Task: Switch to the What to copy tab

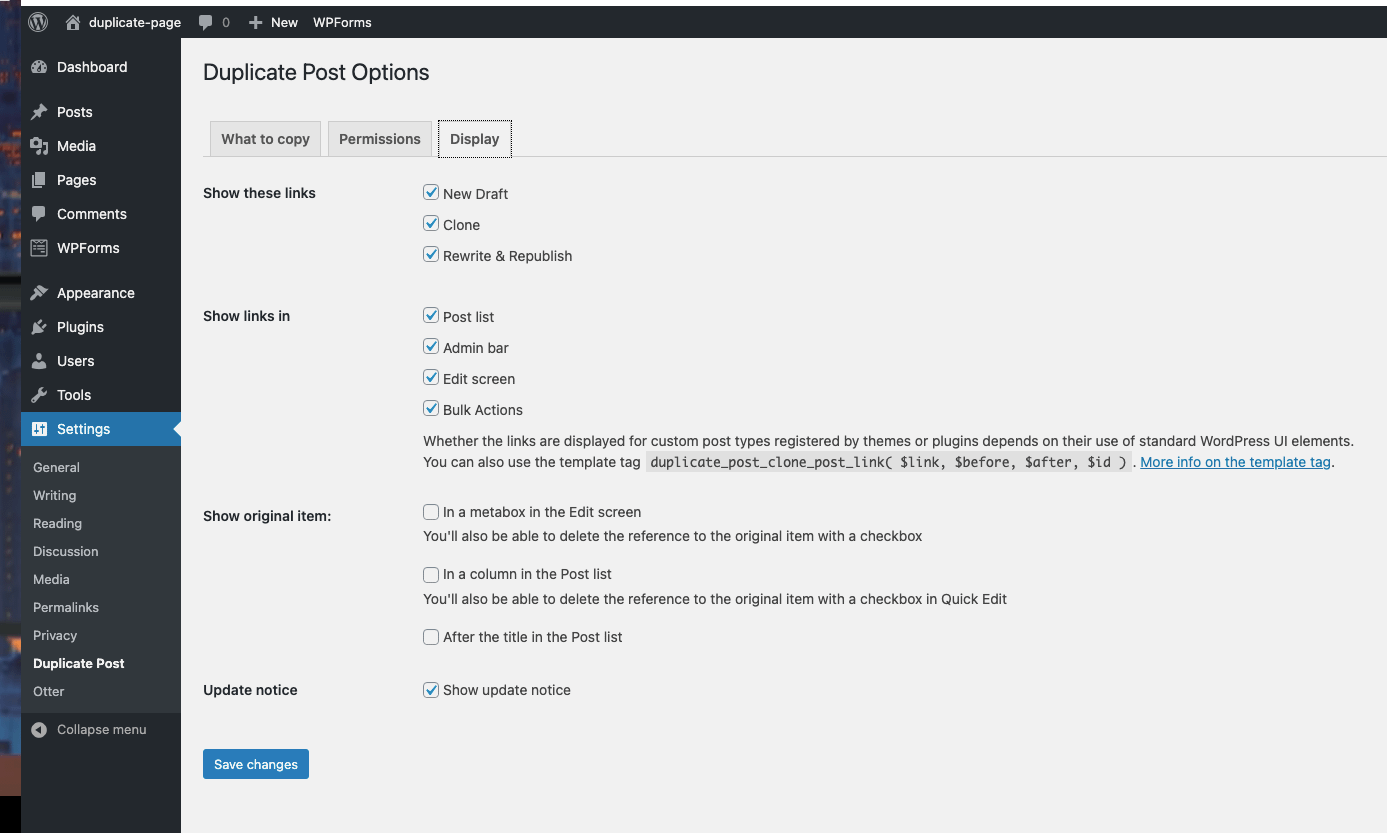Action: pos(265,139)
